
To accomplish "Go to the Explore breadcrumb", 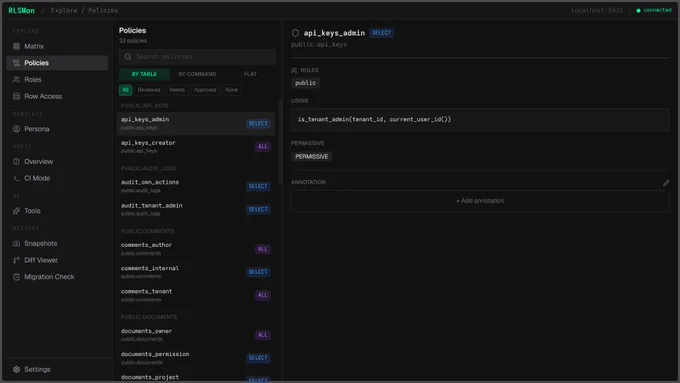I will pos(64,10).
